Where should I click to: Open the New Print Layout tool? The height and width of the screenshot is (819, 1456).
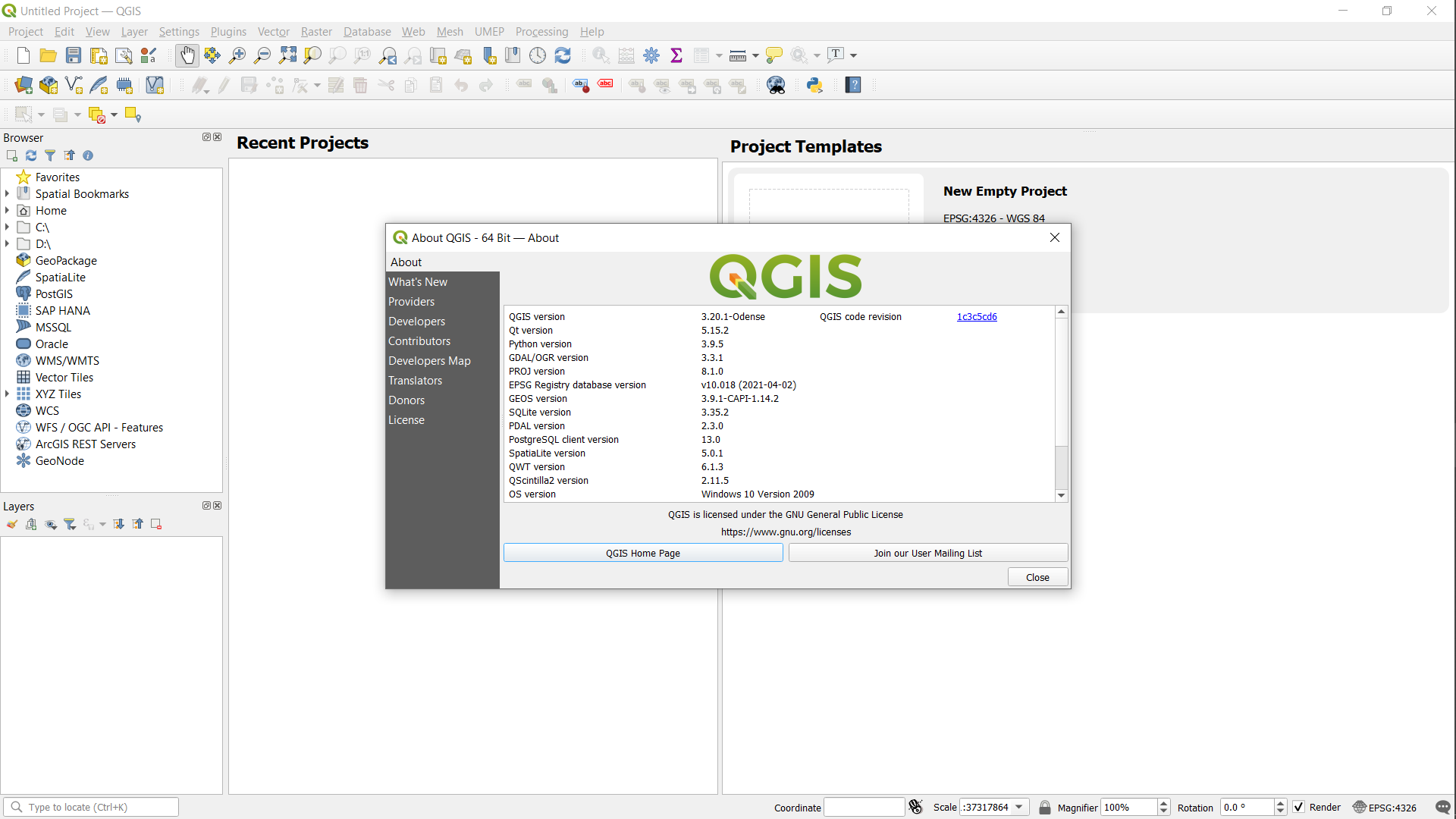[98, 55]
